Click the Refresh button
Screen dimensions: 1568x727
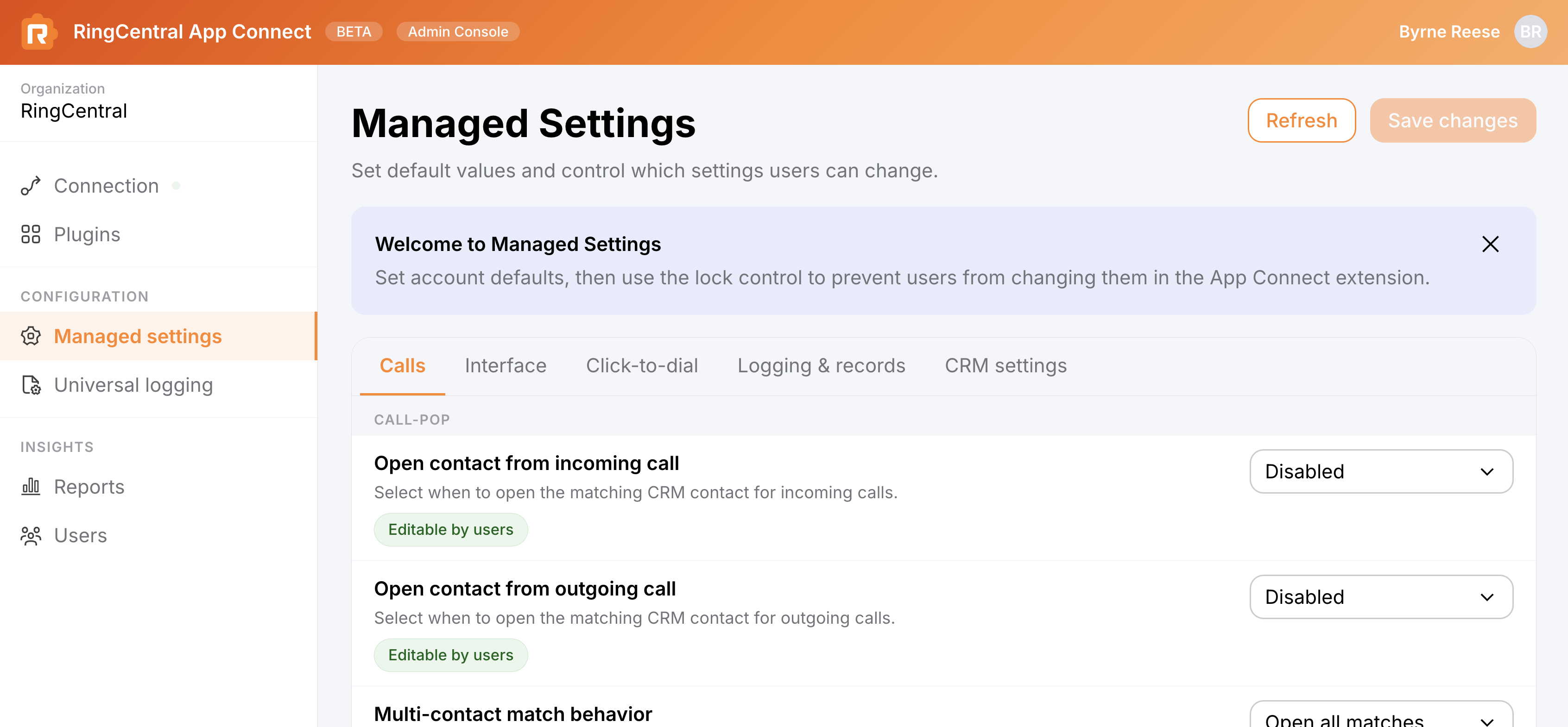(x=1302, y=120)
